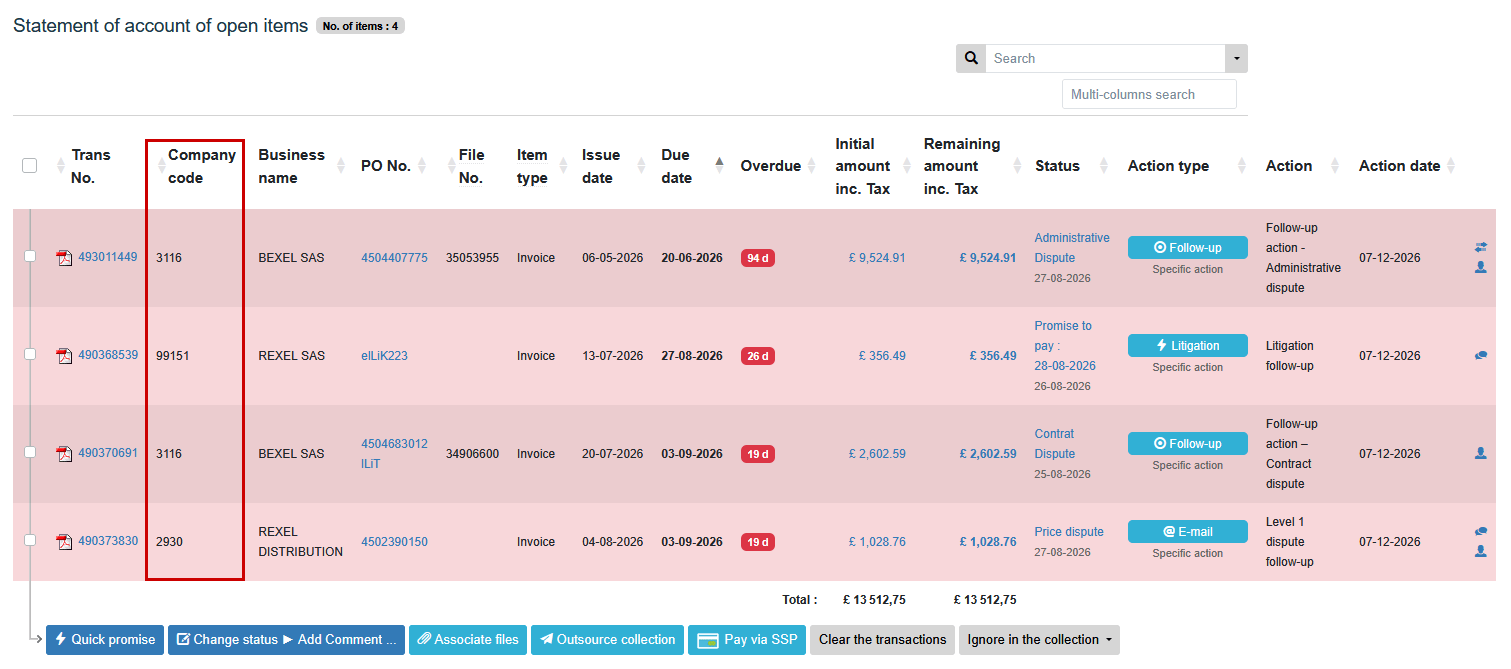Click Follow-up action button for Administrative Dispute
The width and height of the screenshot is (1511, 669).
(x=1188, y=247)
